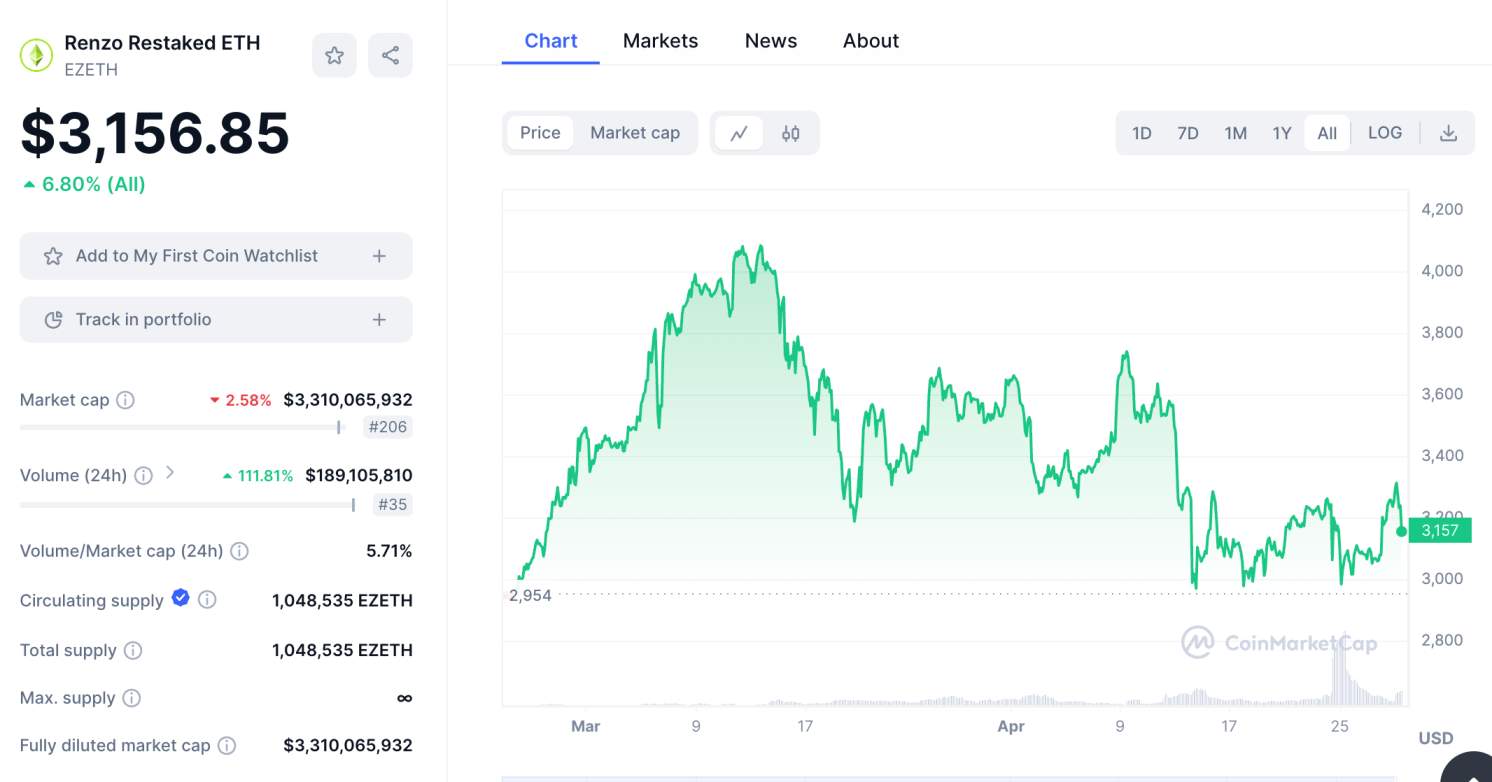Viewport: 1492px width, 782px height.
Task: Star Renzo Restaked ETH as favorite
Action: click(x=334, y=56)
